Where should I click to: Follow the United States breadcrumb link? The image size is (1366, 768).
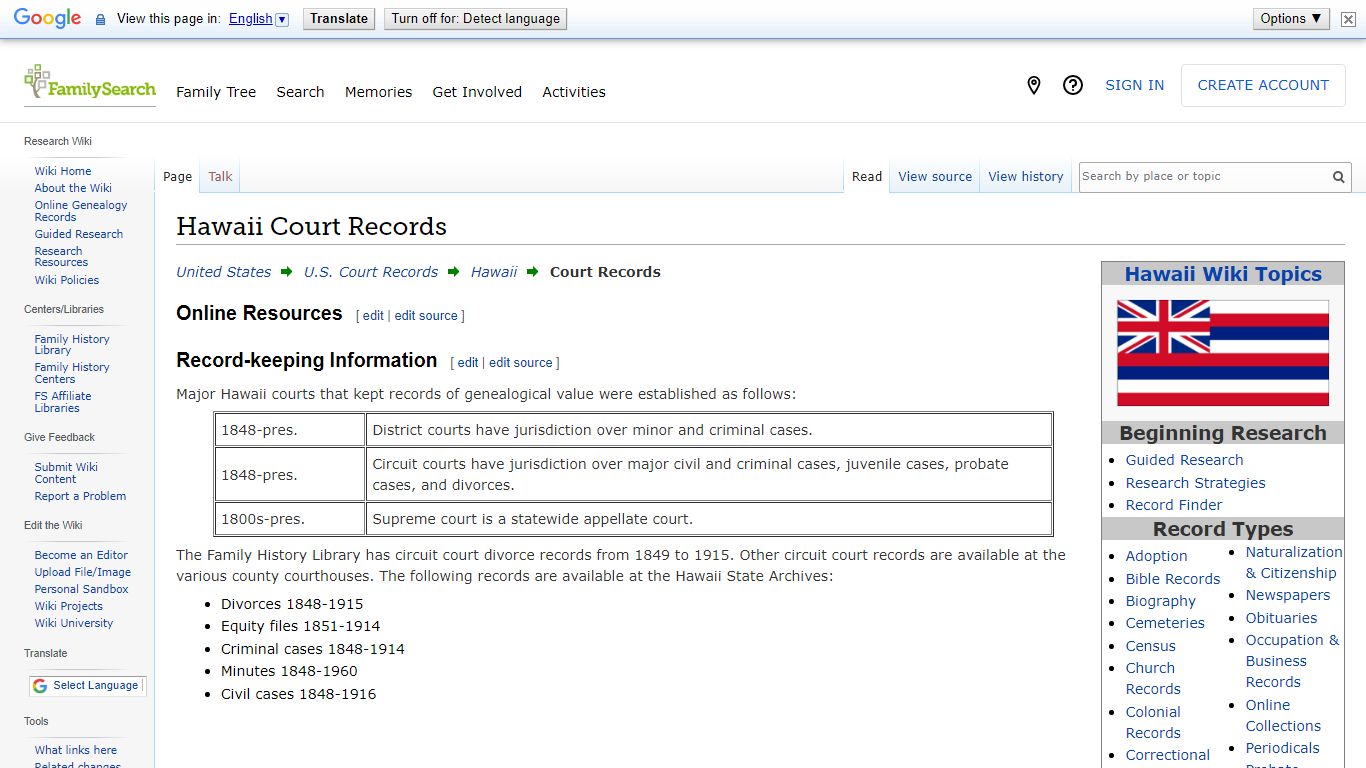pyautogui.click(x=223, y=272)
